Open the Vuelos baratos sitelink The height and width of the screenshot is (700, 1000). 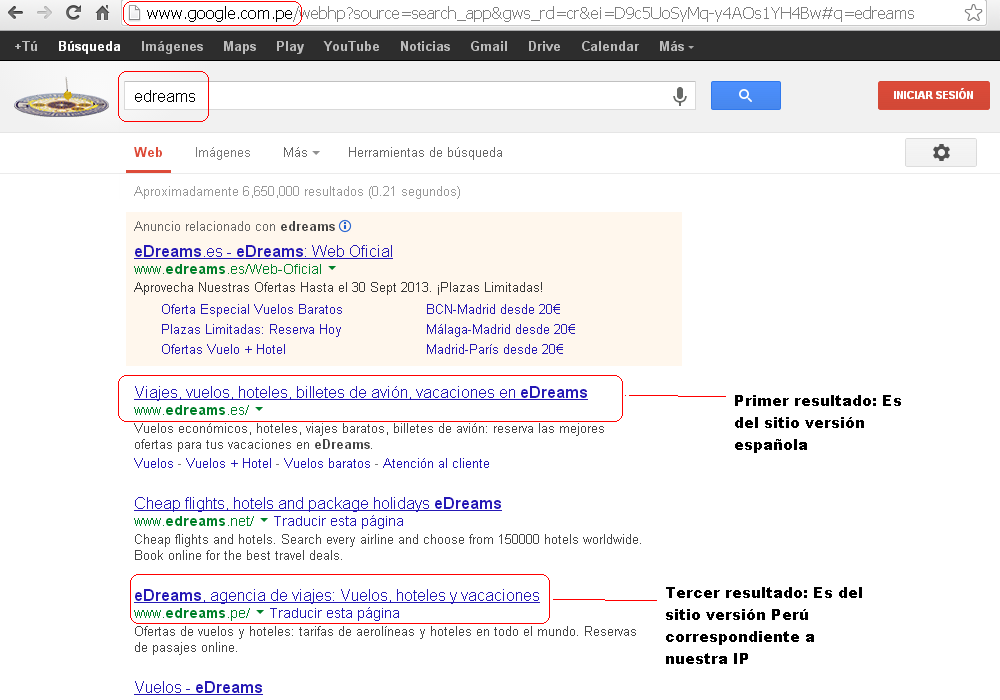(327, 463)
